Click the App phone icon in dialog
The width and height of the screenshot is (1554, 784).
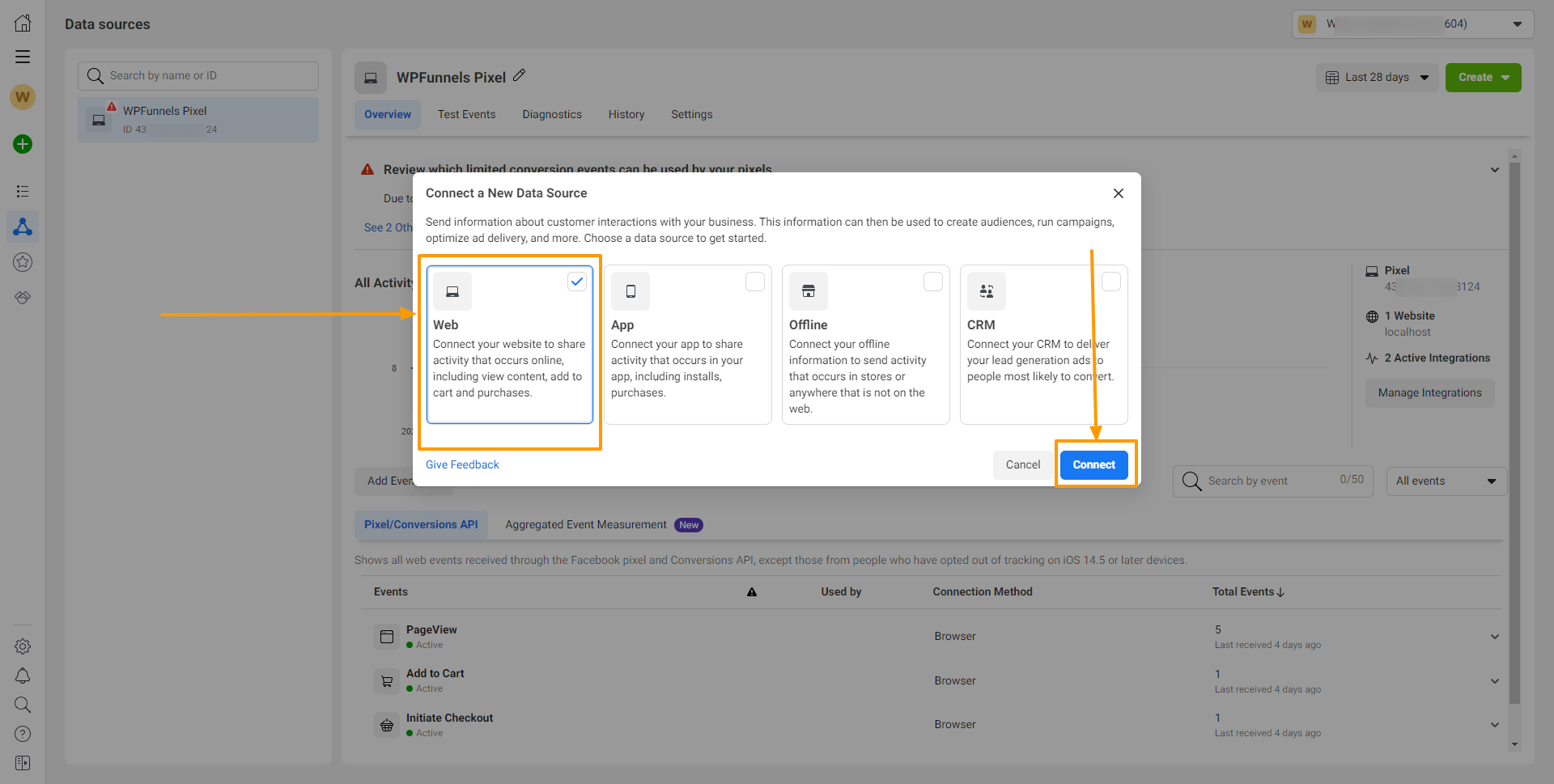[x=631, y=291]
